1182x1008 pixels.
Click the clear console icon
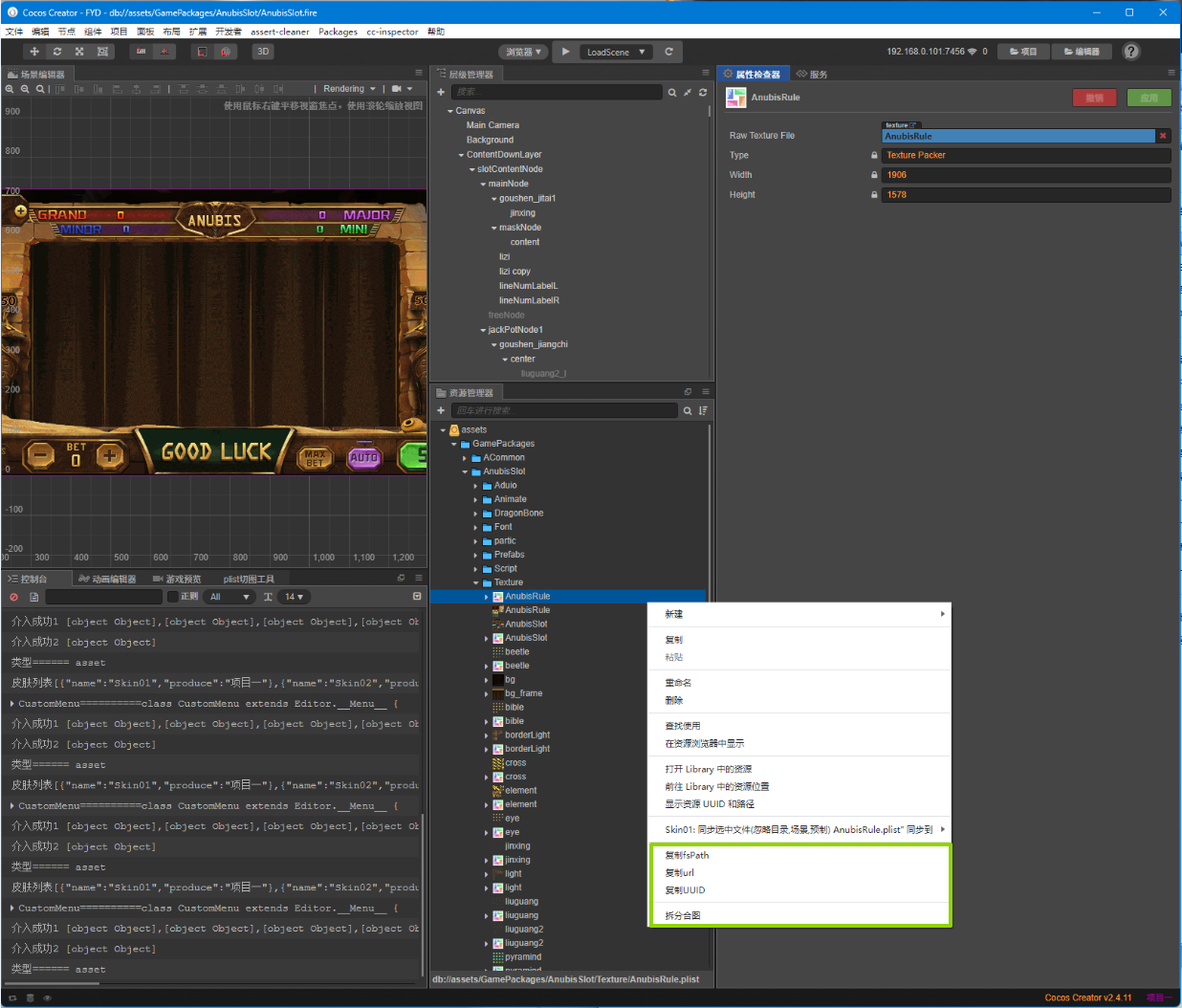pos(13,597)
